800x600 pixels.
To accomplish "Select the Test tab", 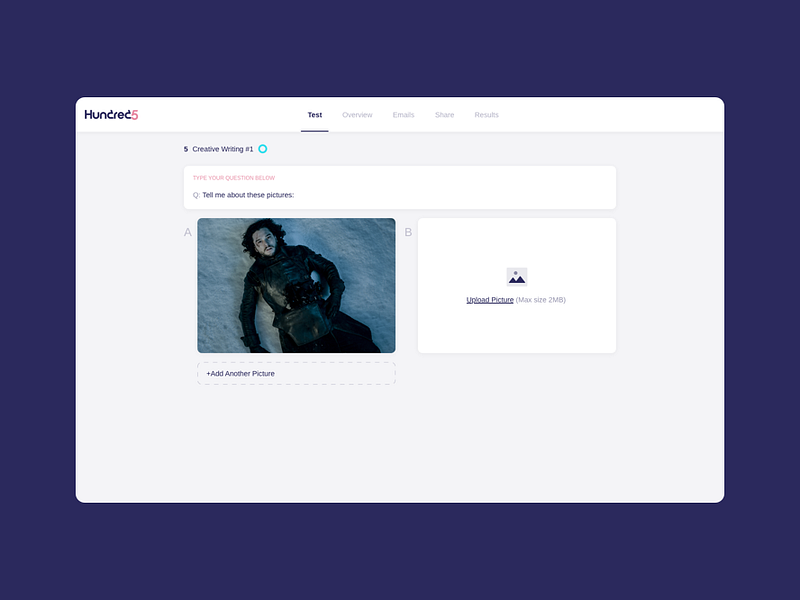I will 315,115.
